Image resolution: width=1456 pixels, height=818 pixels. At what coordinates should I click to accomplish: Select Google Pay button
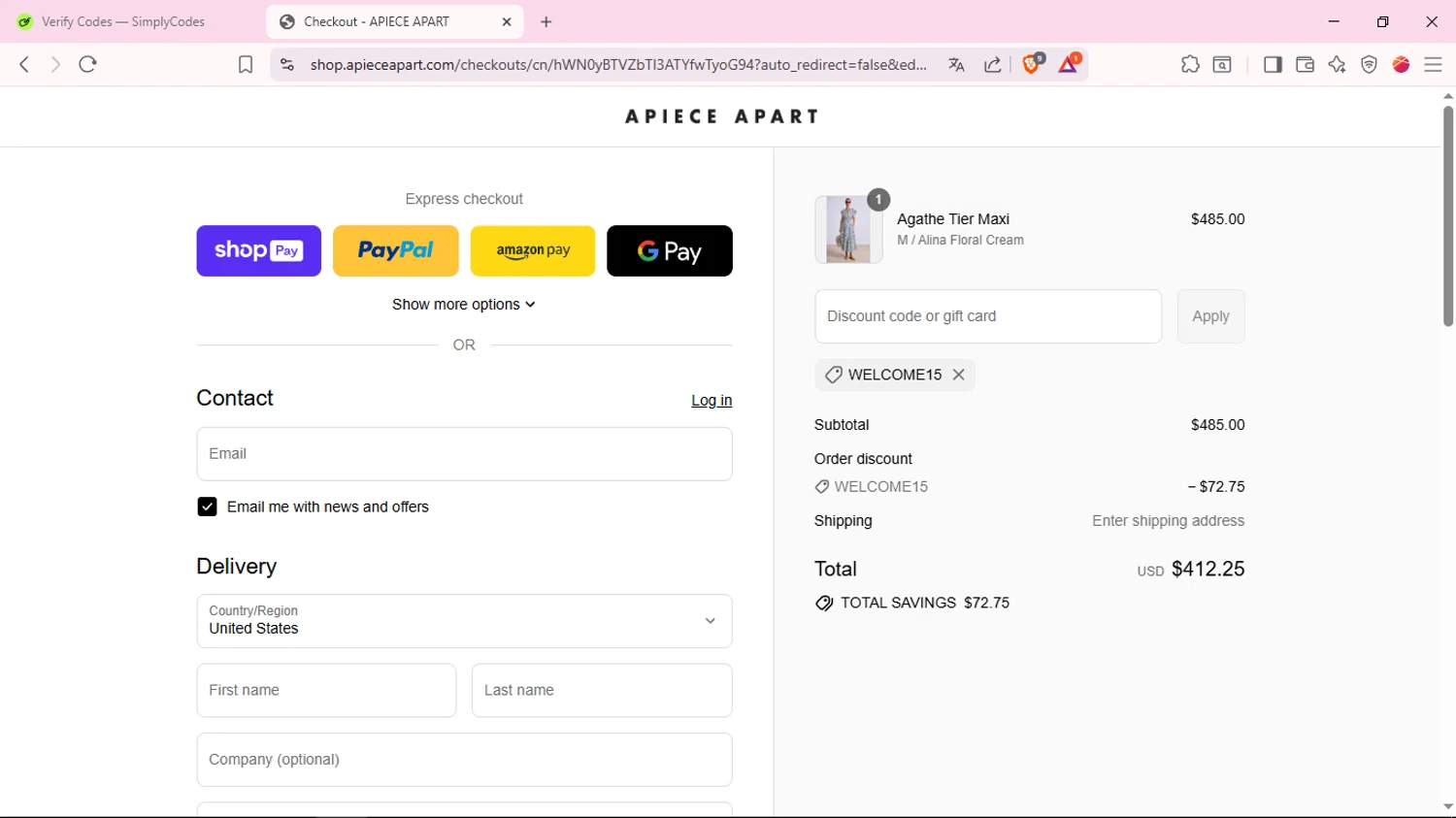click(670, 250)
